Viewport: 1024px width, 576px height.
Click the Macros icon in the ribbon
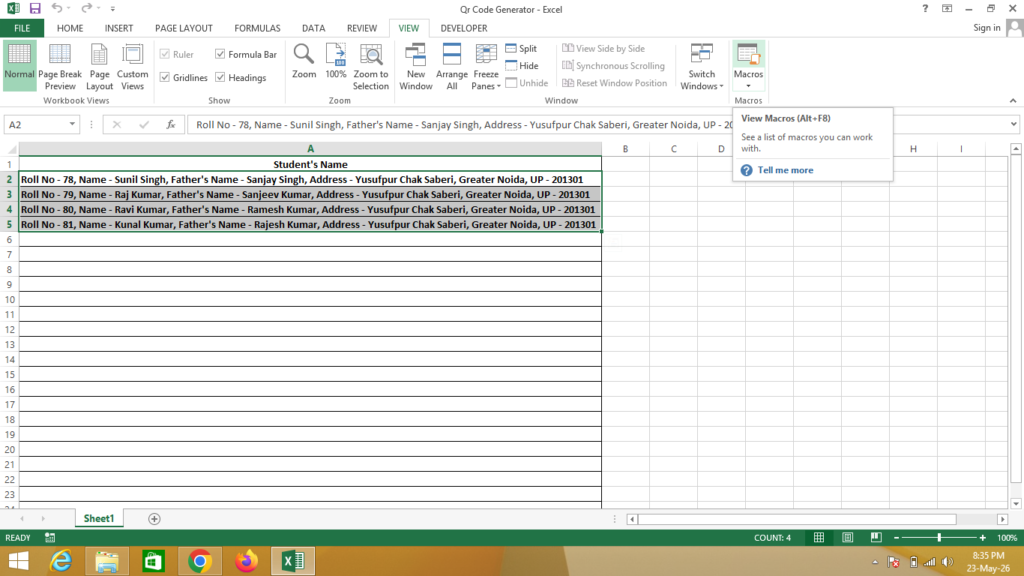tap(748, 55)
